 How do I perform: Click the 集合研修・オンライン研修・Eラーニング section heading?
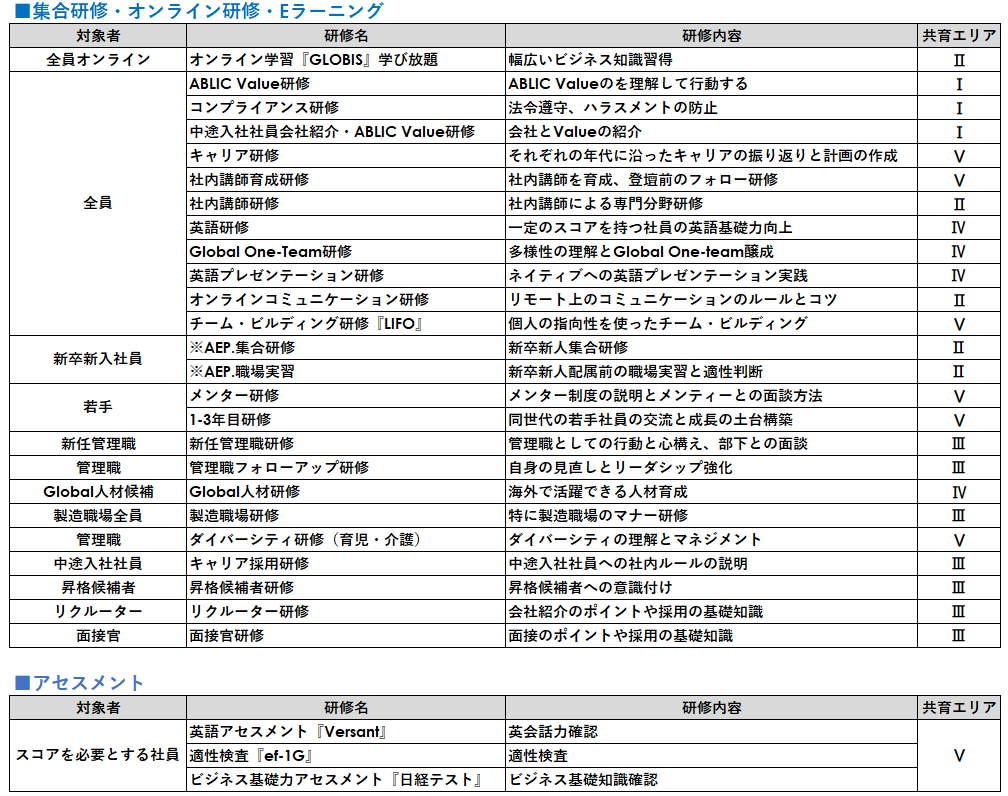198,12
